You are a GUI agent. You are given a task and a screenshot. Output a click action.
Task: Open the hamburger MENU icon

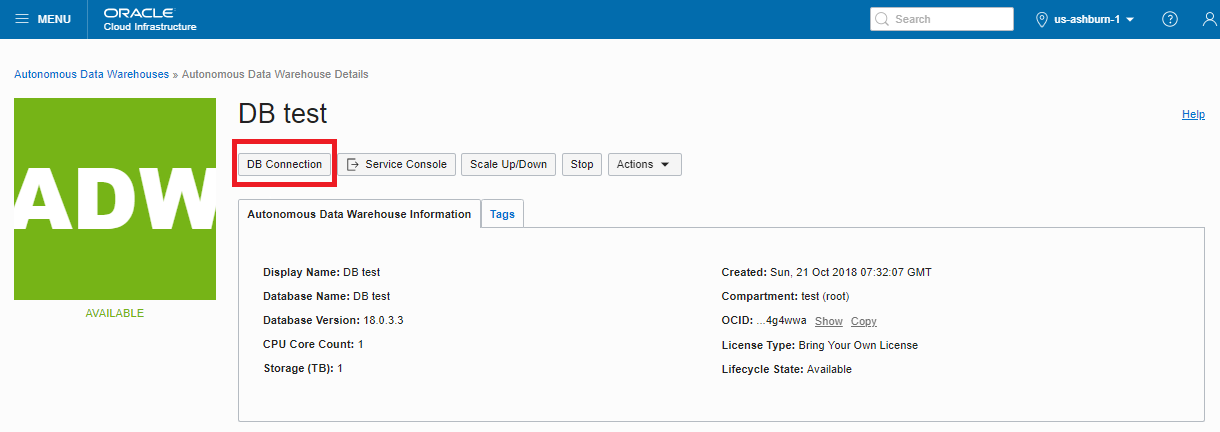coord(22,19)
